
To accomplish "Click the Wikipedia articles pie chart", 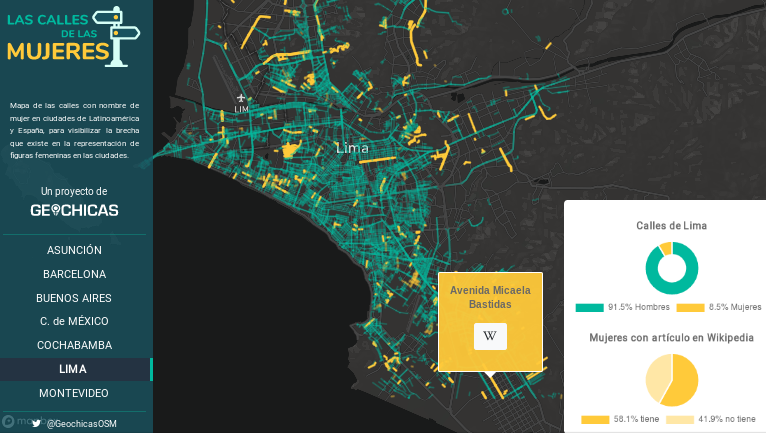I will click(671, 381).
